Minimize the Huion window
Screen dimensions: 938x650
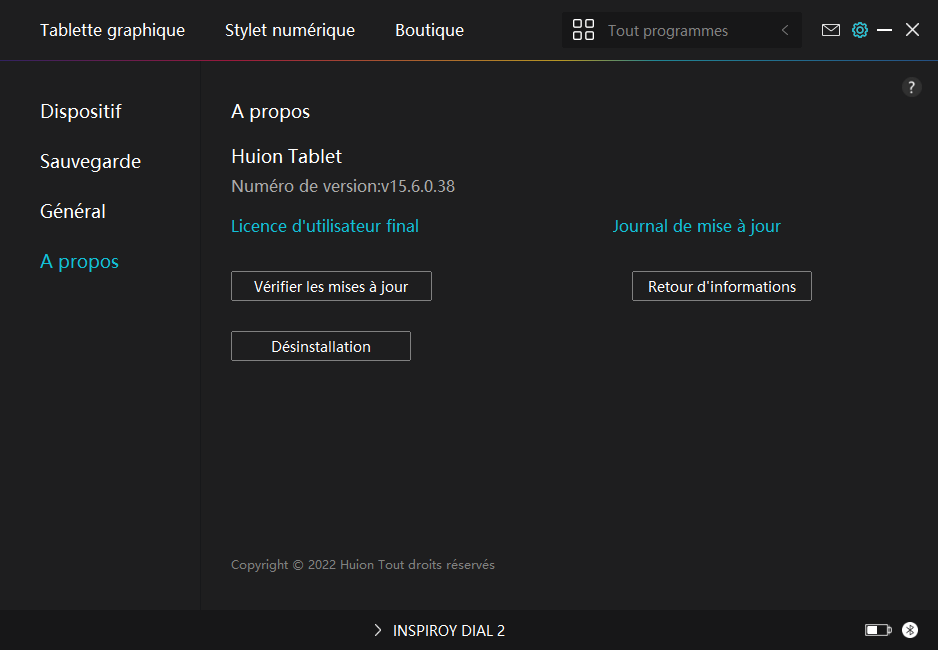pos(884,30)
